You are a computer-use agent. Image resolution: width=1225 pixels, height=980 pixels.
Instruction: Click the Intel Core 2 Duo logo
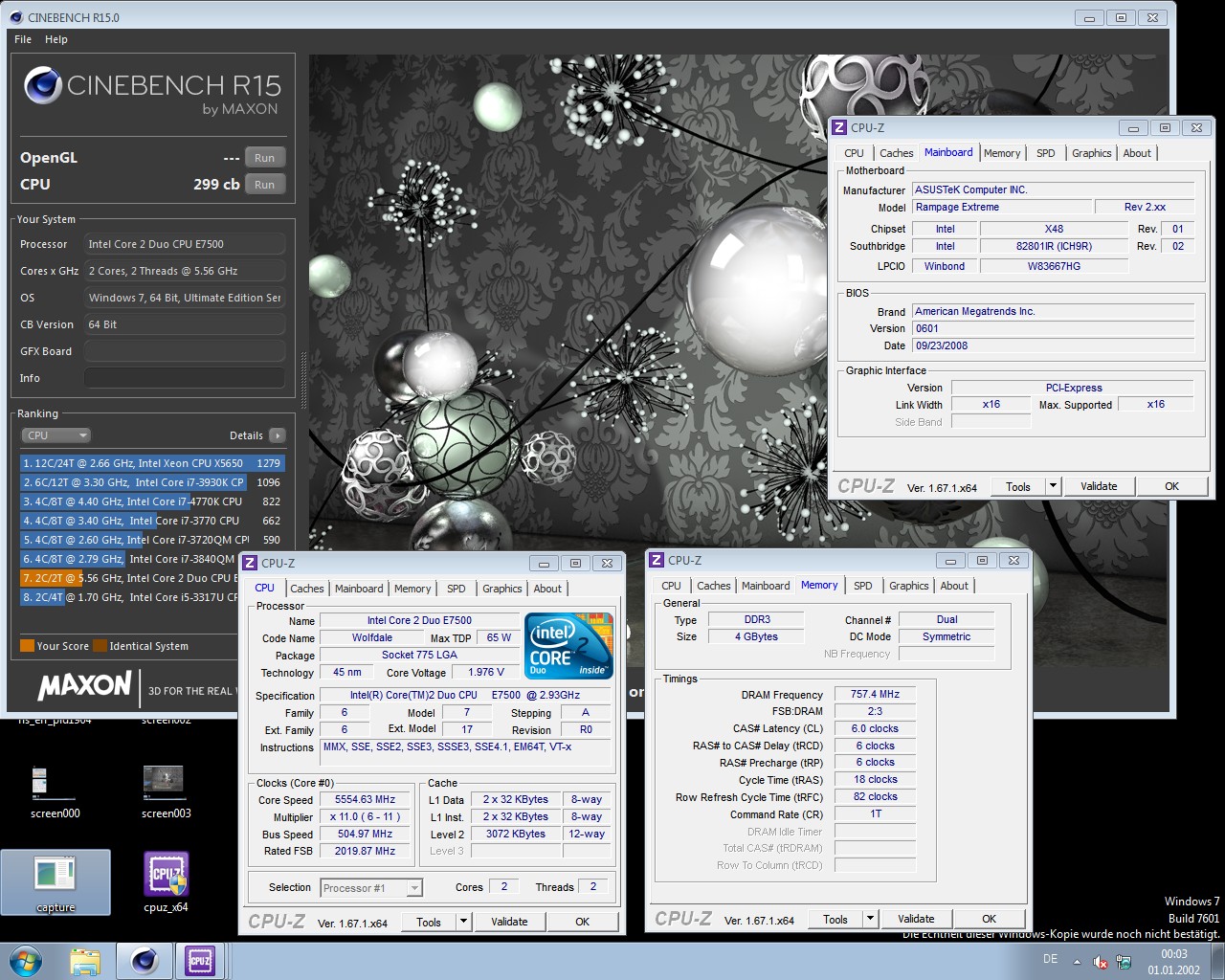[568, 646]
